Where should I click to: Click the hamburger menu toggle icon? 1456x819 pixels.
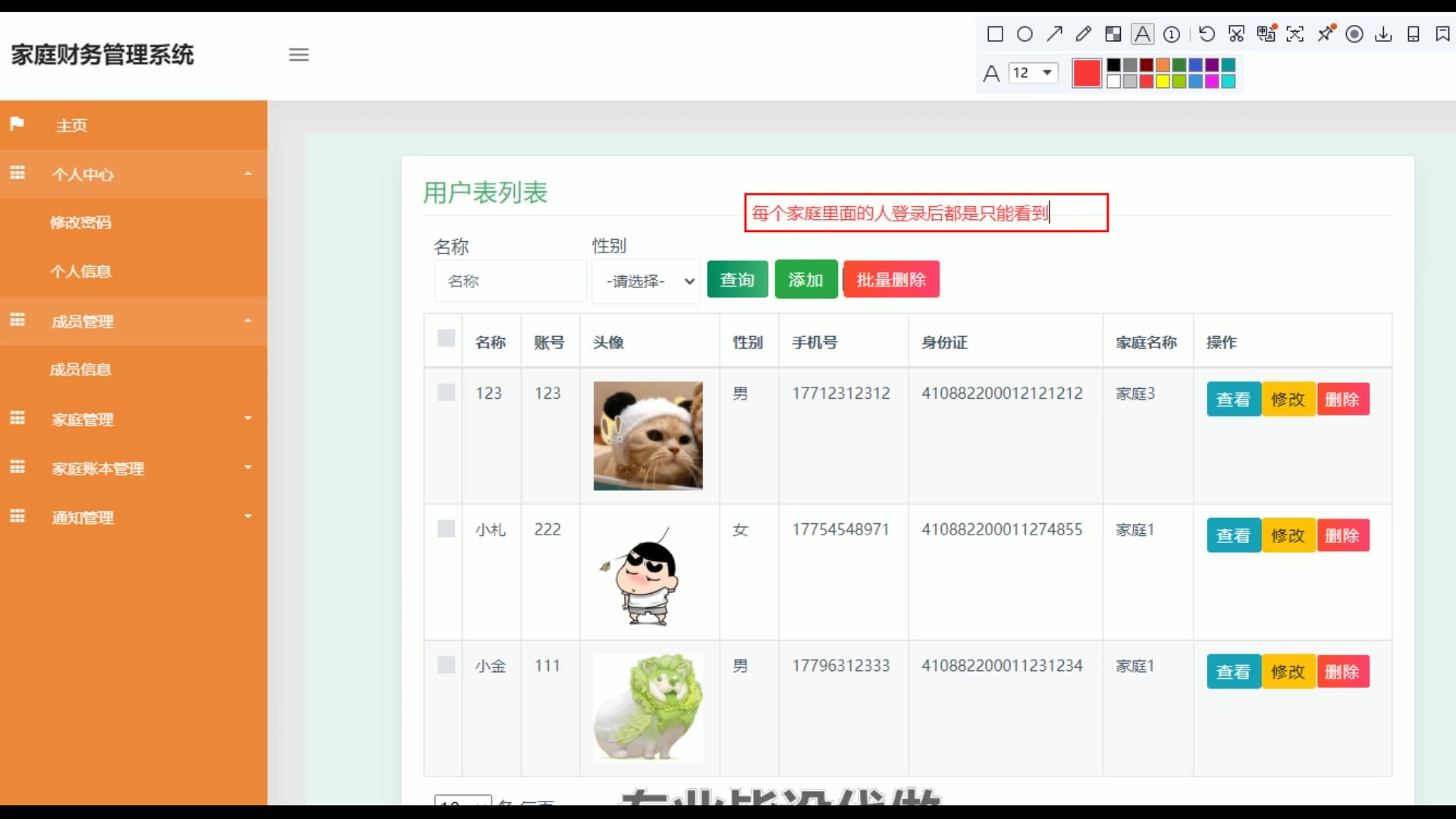click(299, 55)
